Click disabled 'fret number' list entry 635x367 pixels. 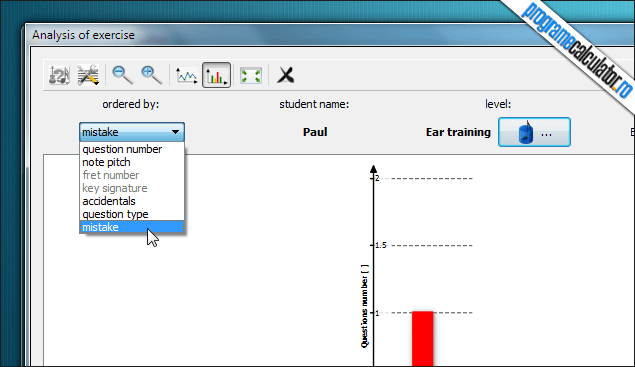pos(132,175)
